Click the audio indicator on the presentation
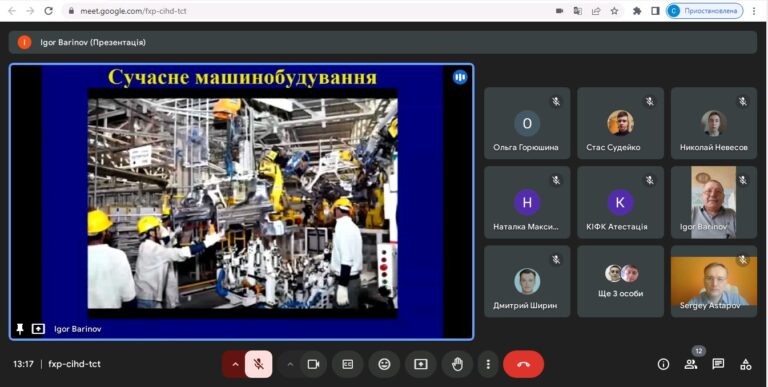 [460, 77]
